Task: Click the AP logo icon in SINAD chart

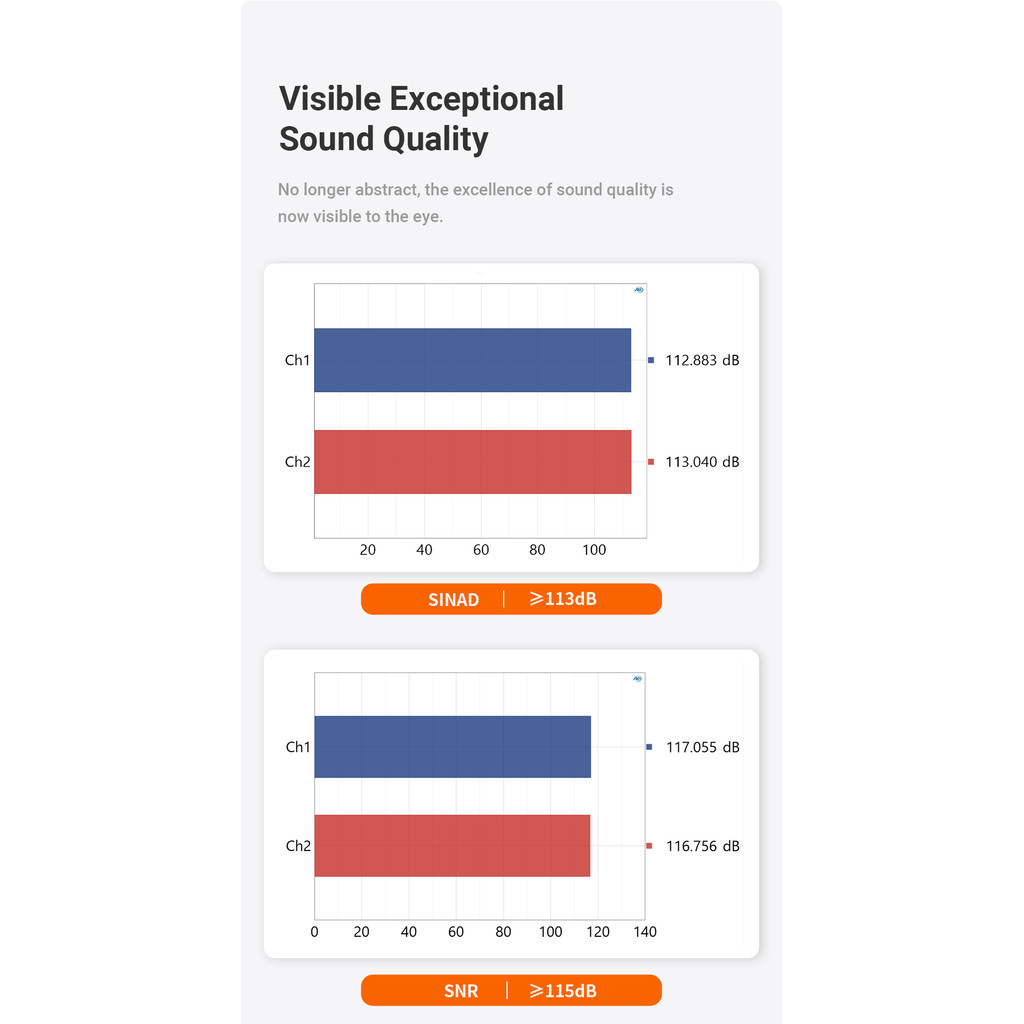Action: tap(639, 290)
